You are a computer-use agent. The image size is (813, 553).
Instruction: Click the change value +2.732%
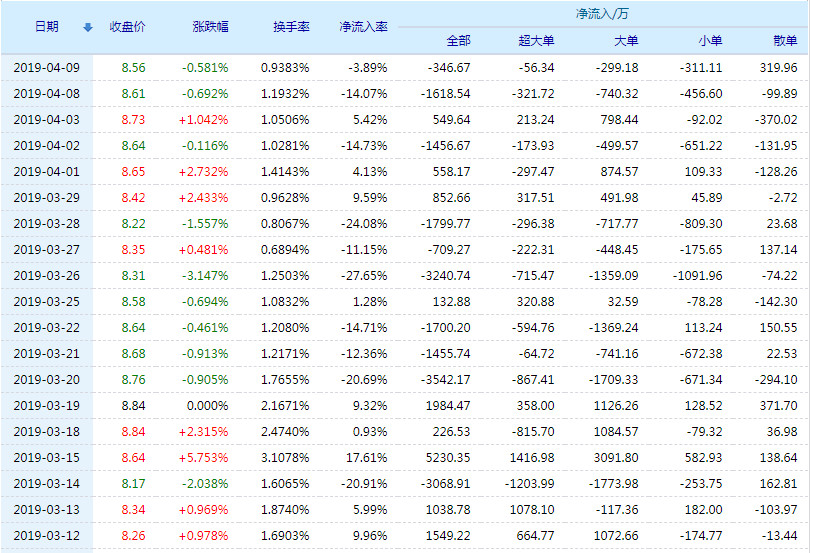pyautogui.click(x=203, y=172)
